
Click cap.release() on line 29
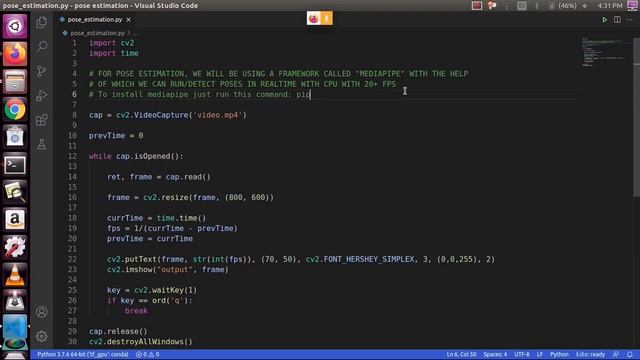[118, 331]
